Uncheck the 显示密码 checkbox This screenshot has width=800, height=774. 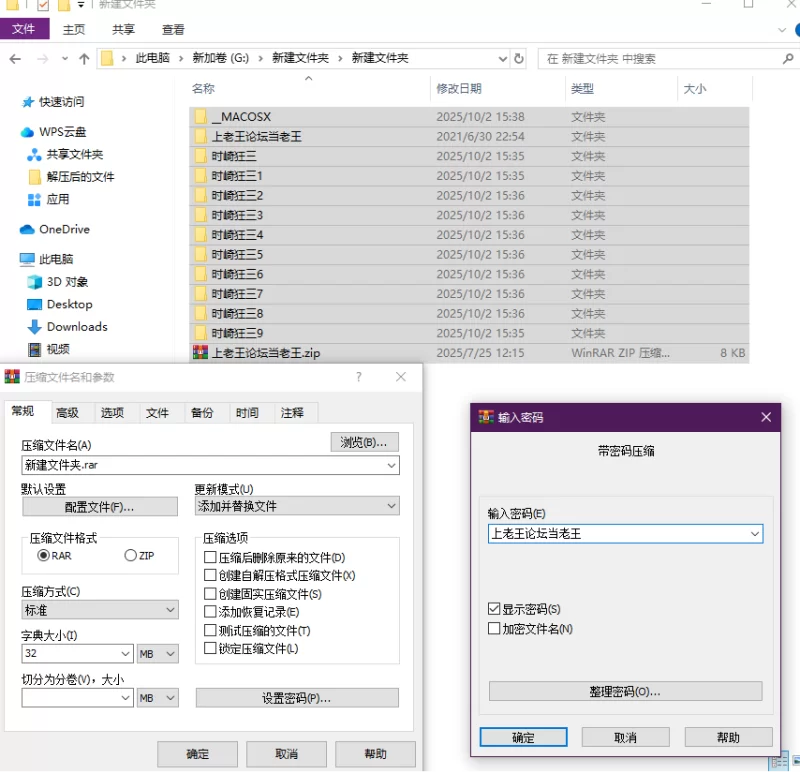[494, 609]
